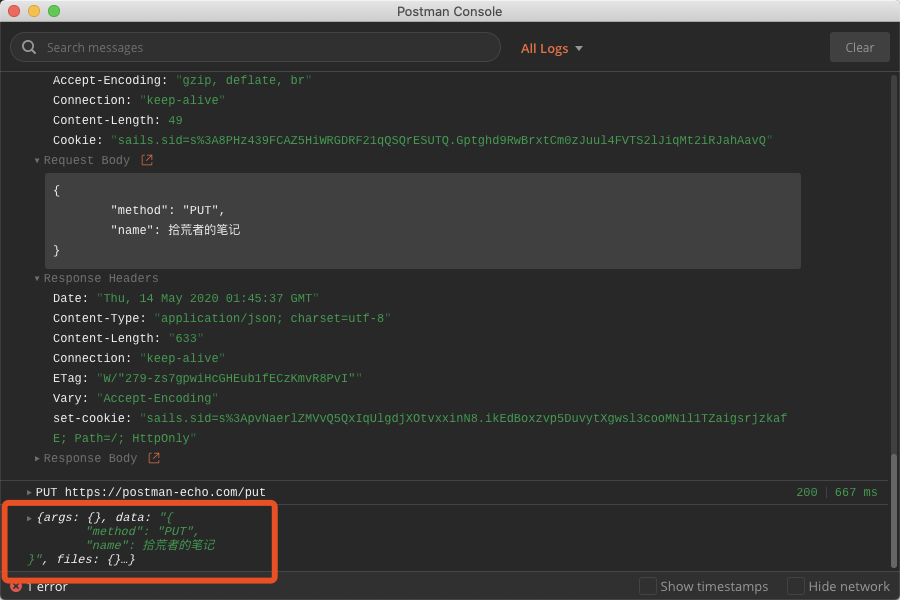Click the vertical scrollbar thumb
900x600 pixels.
893,510
